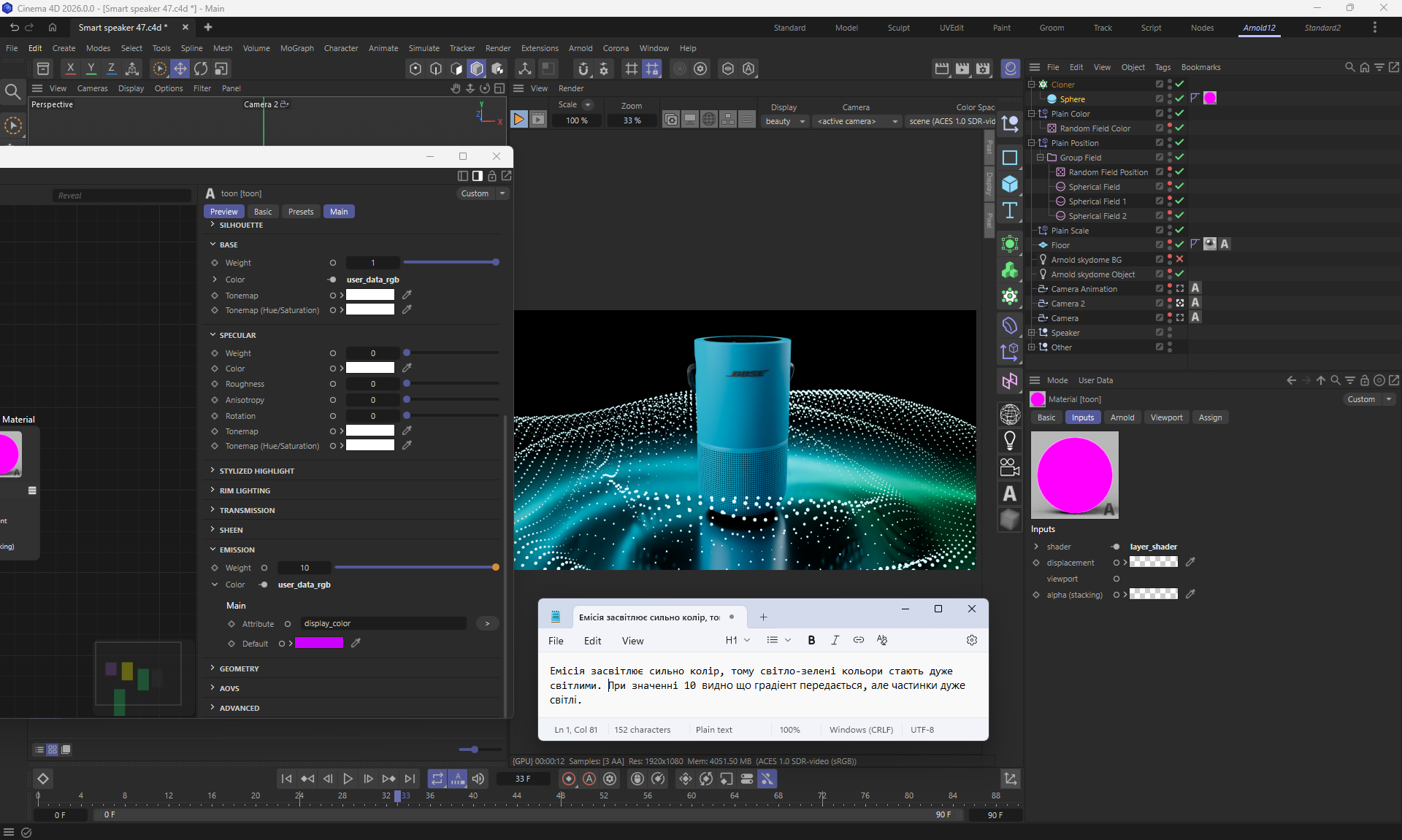The height and width of the screenshot is (840, 1402).
Task: Click the Presets button in toon shader
Action: pyautogui.click(x=300, y=212)
